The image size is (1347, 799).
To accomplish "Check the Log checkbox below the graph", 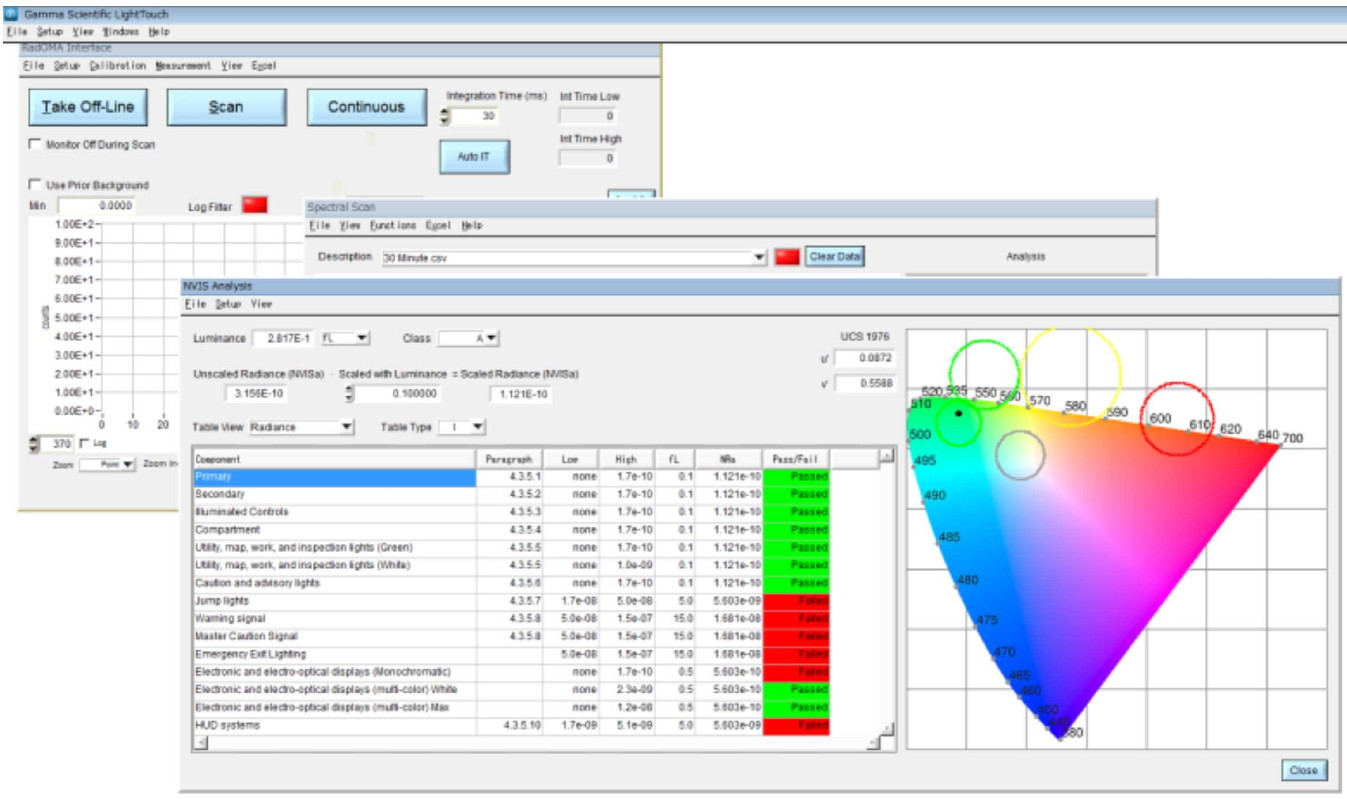I will [84, 443].
